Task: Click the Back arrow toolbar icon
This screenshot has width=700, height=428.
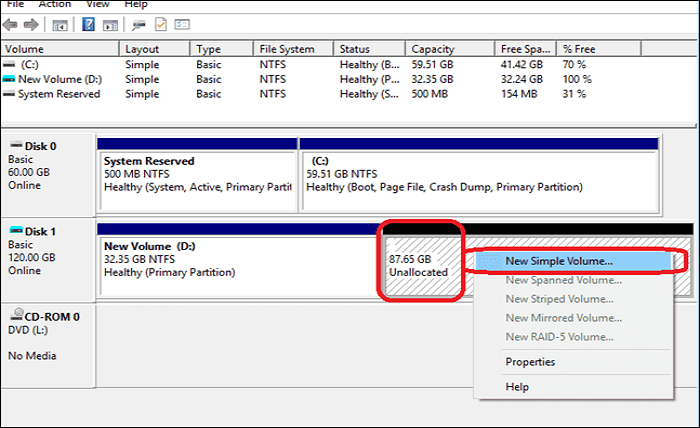Action: (12, 24)
